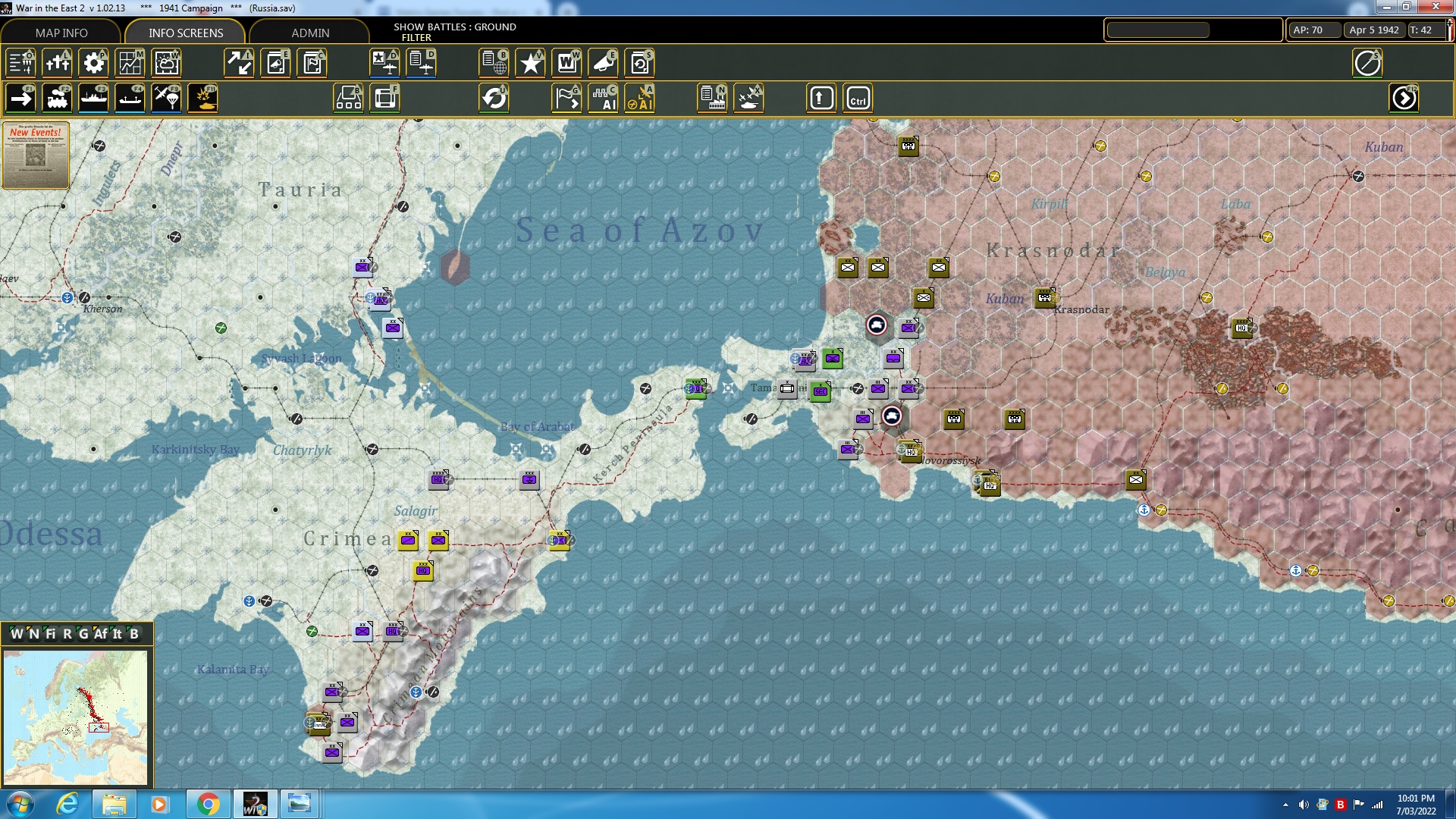Select air transport paratrooper mode (F9)
Image resolution: width=1456 pixels, height=819 pixels.
pos(167,98)
